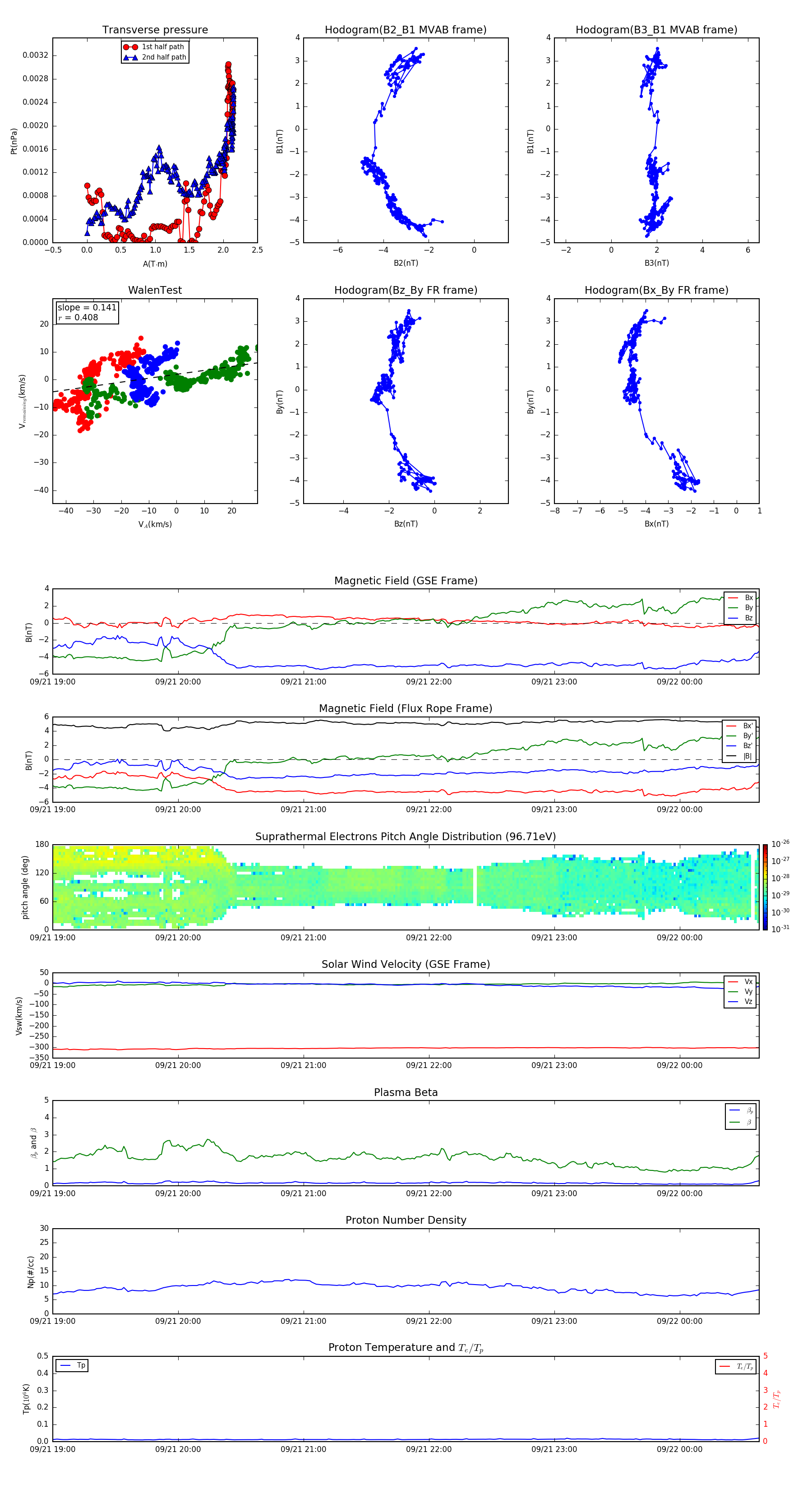The image size is (812, 1489).
Task: Click the '2nd half path' legend entry
Action: coord(155,57)
